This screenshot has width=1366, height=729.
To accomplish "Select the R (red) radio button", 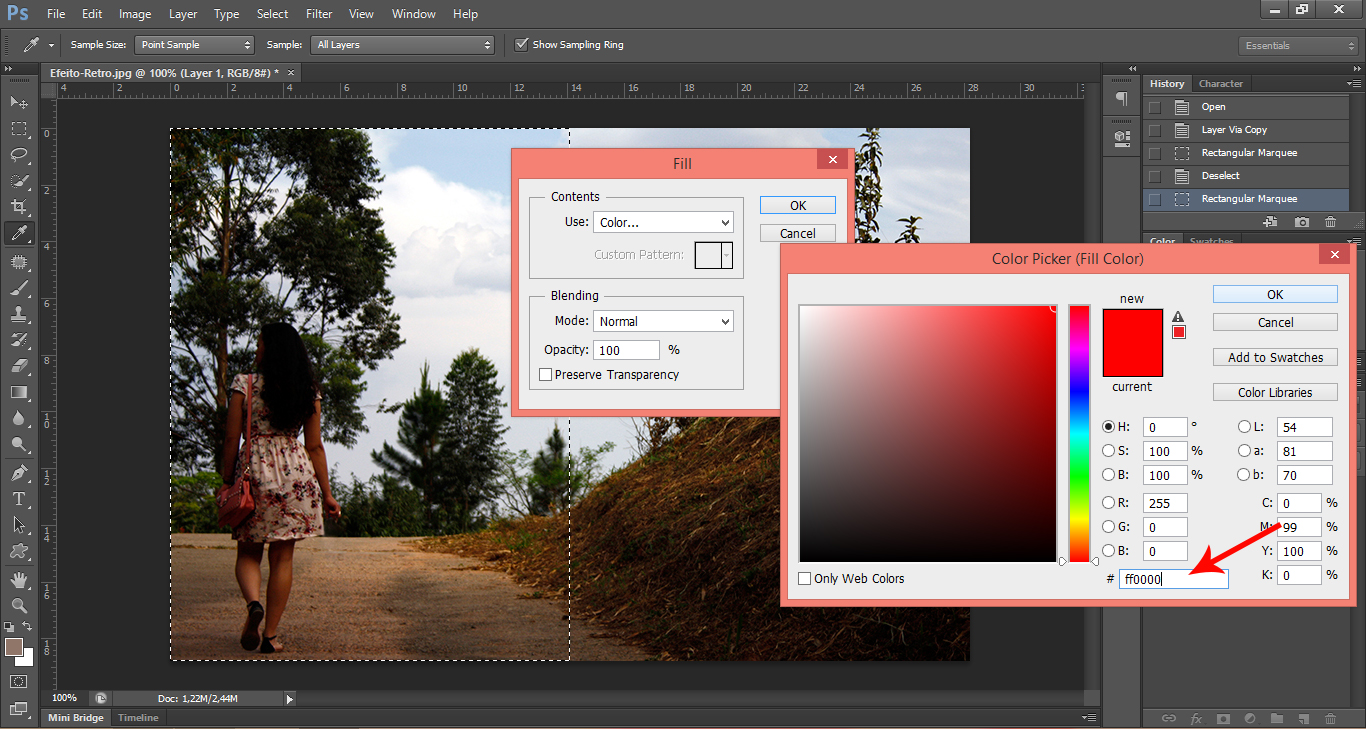I will click(1108, 503).
